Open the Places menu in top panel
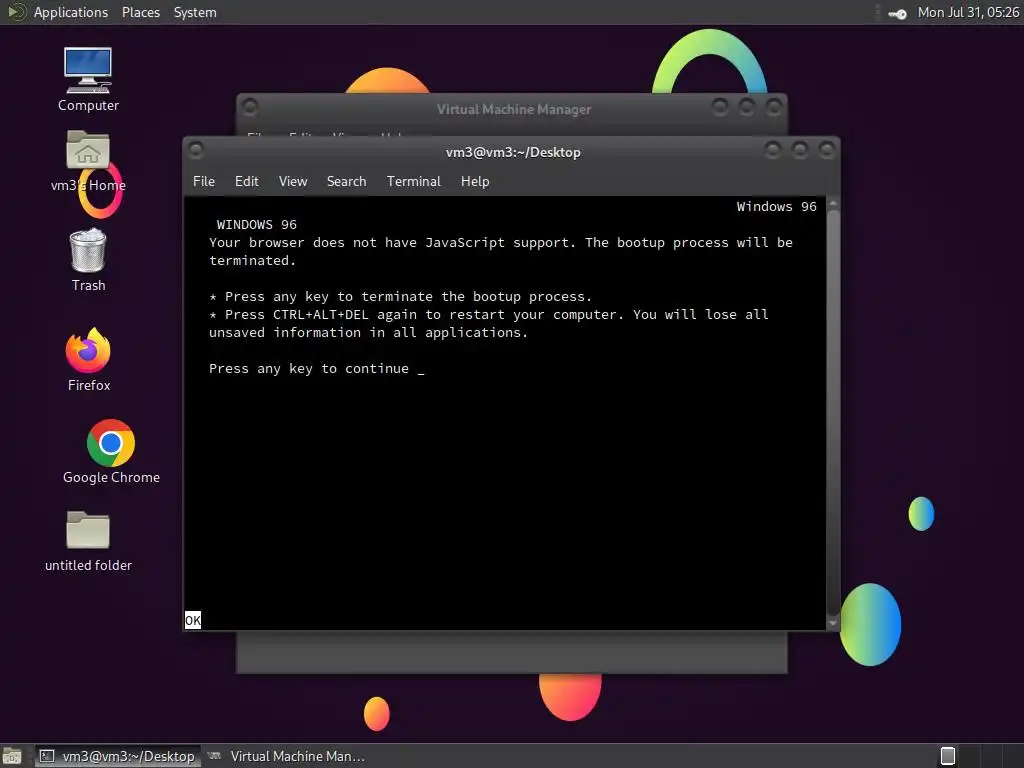Image resolution: width=1024 pixels, height=768 pixels. coord(140,12)
